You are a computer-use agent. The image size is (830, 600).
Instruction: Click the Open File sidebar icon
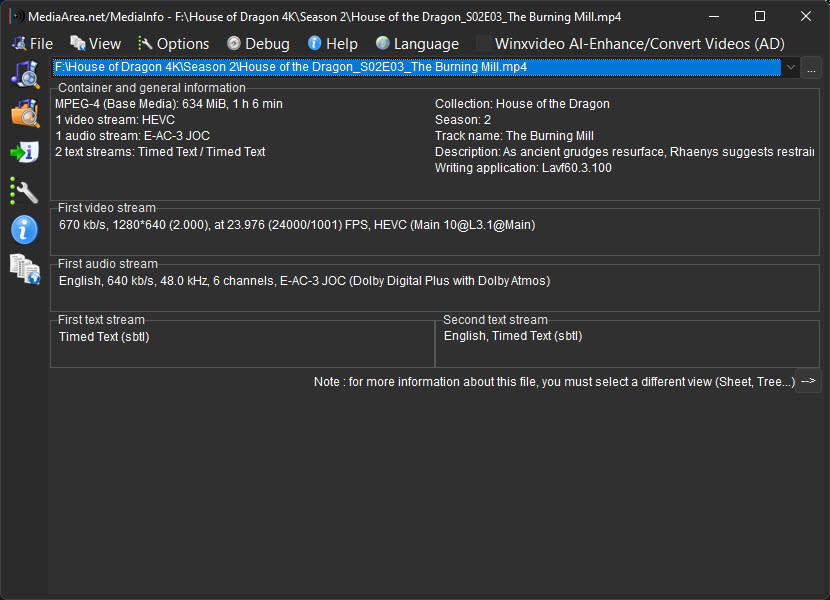25,74
